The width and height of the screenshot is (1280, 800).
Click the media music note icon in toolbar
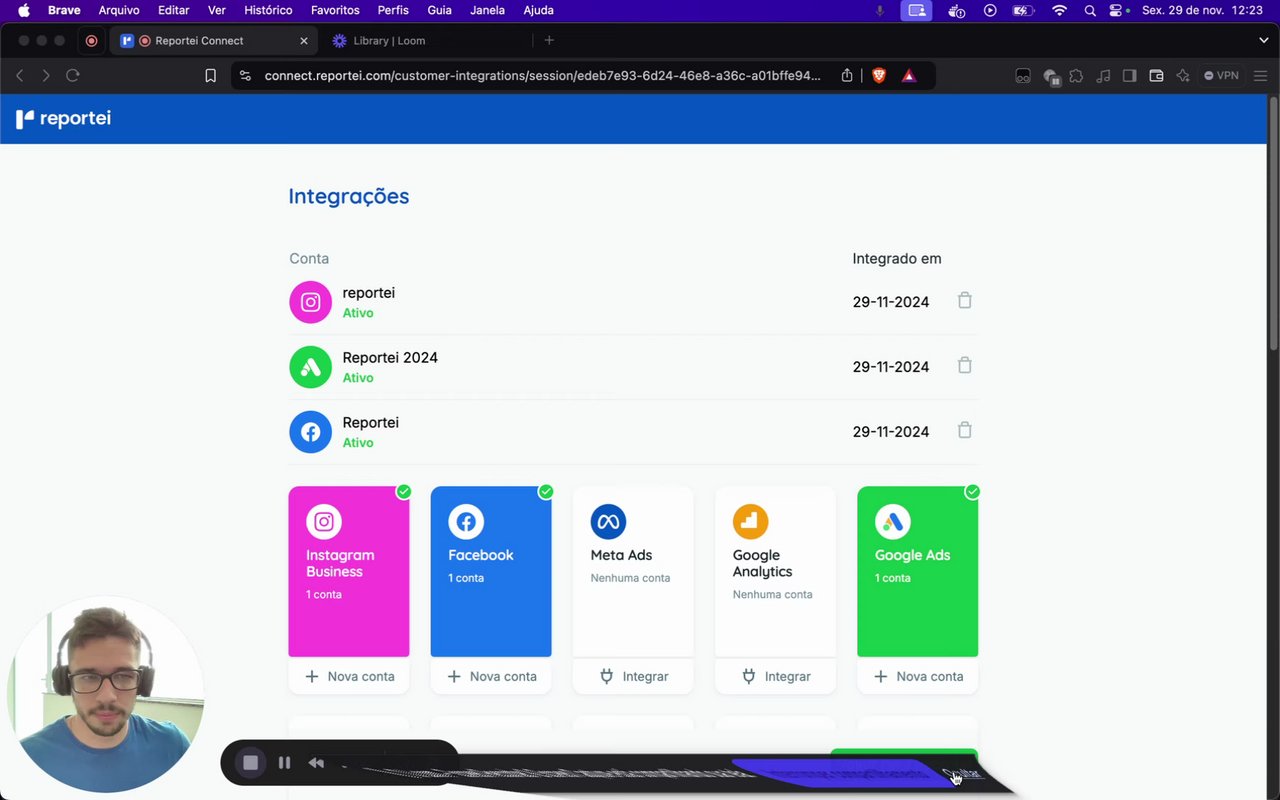(x=1103, y=75)
